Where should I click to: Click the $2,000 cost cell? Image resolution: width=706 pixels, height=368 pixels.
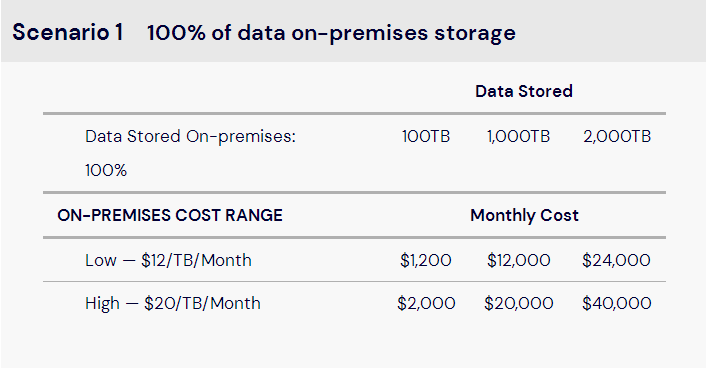(426, 304)
